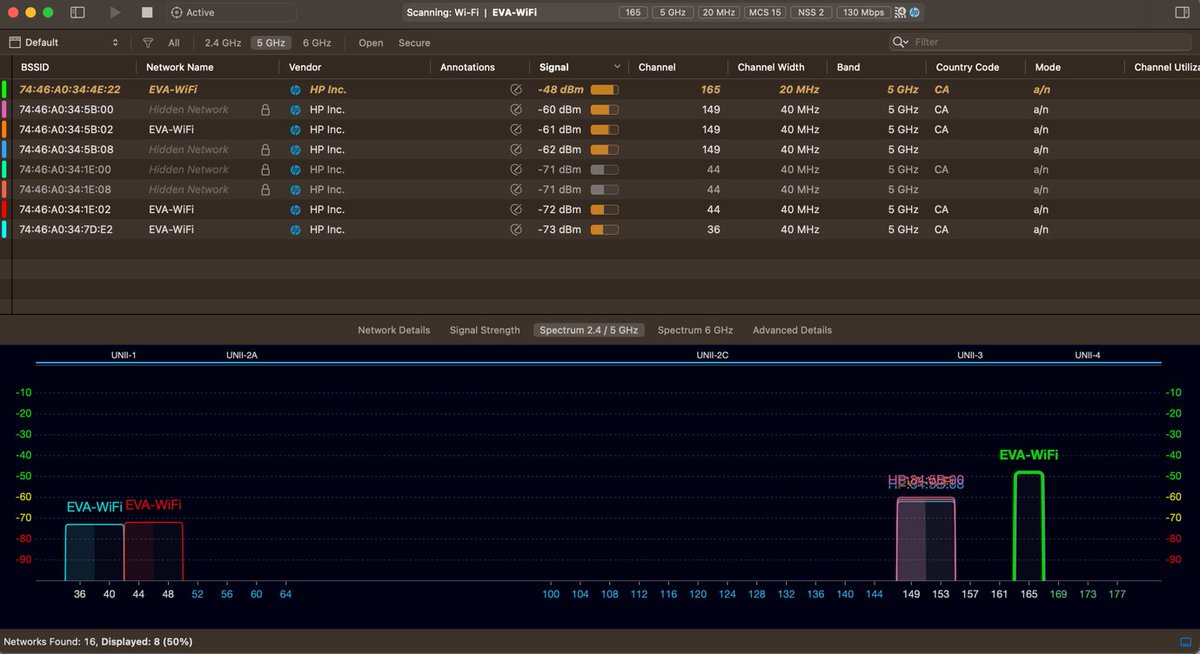
Task: Click orange color marker for 74:46:A0:34:5B:02
Action: (4, 130)
